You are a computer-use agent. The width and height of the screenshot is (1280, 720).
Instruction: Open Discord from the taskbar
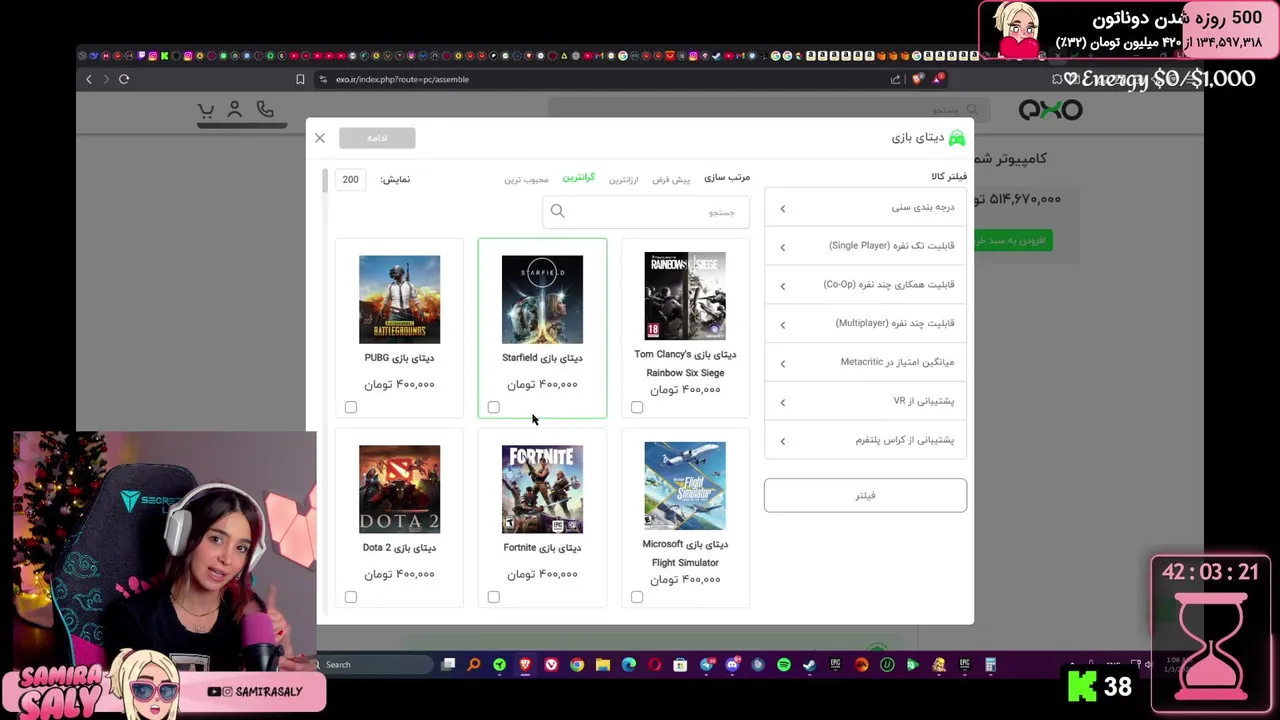coord(732,665)
